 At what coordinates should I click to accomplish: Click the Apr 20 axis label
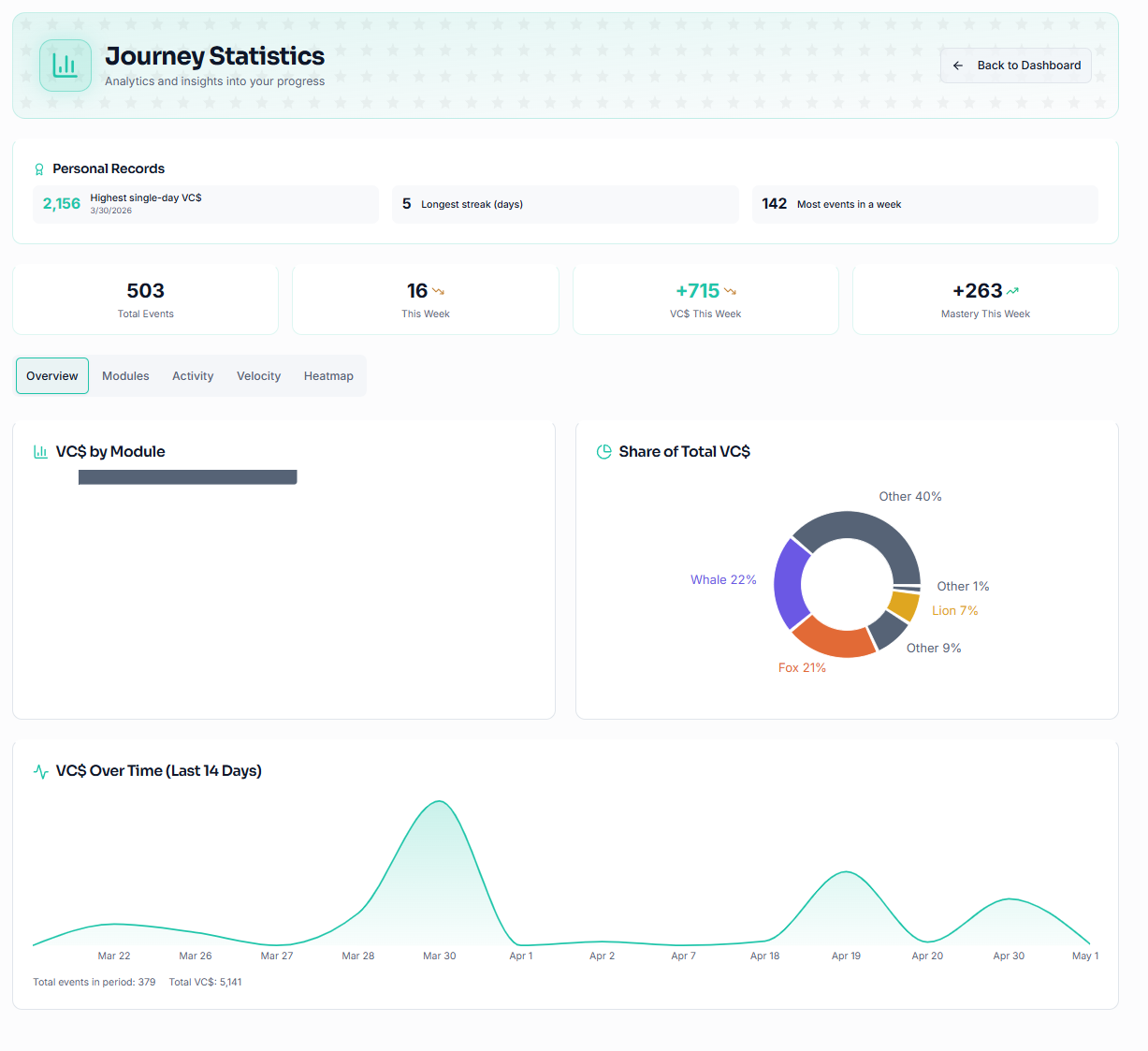(x=927, y=956)
